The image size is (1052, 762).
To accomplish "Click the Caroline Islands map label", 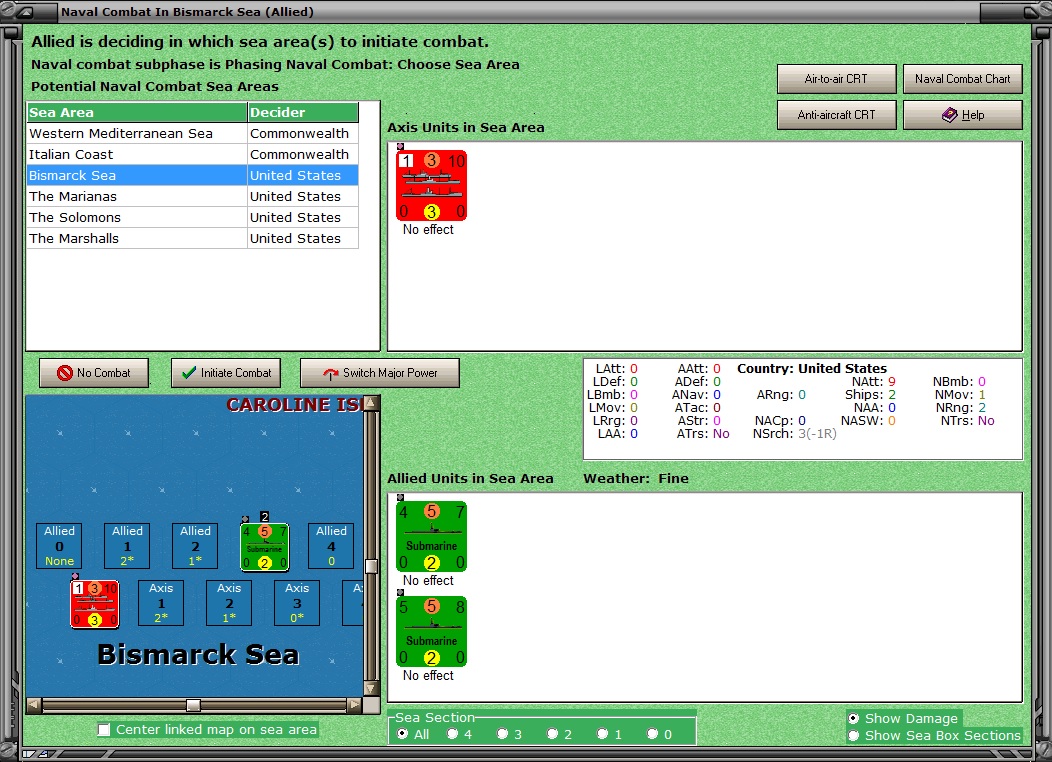I will pyautogui.click(x=294, y=404).
